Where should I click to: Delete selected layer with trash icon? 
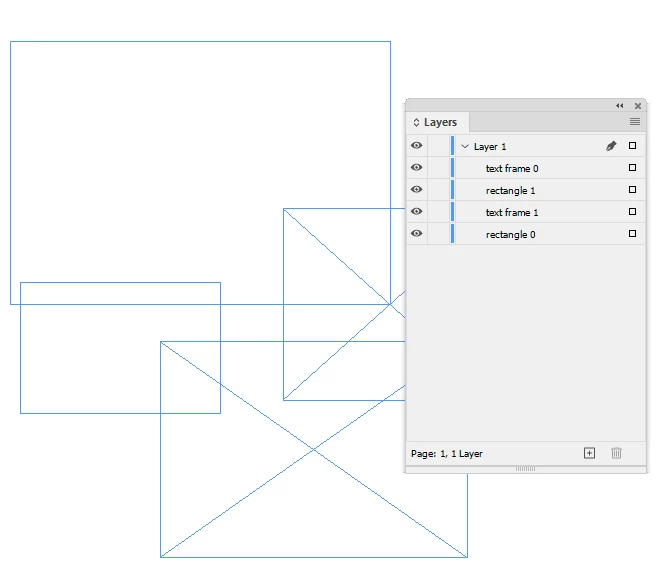click(x=616, y=453)
